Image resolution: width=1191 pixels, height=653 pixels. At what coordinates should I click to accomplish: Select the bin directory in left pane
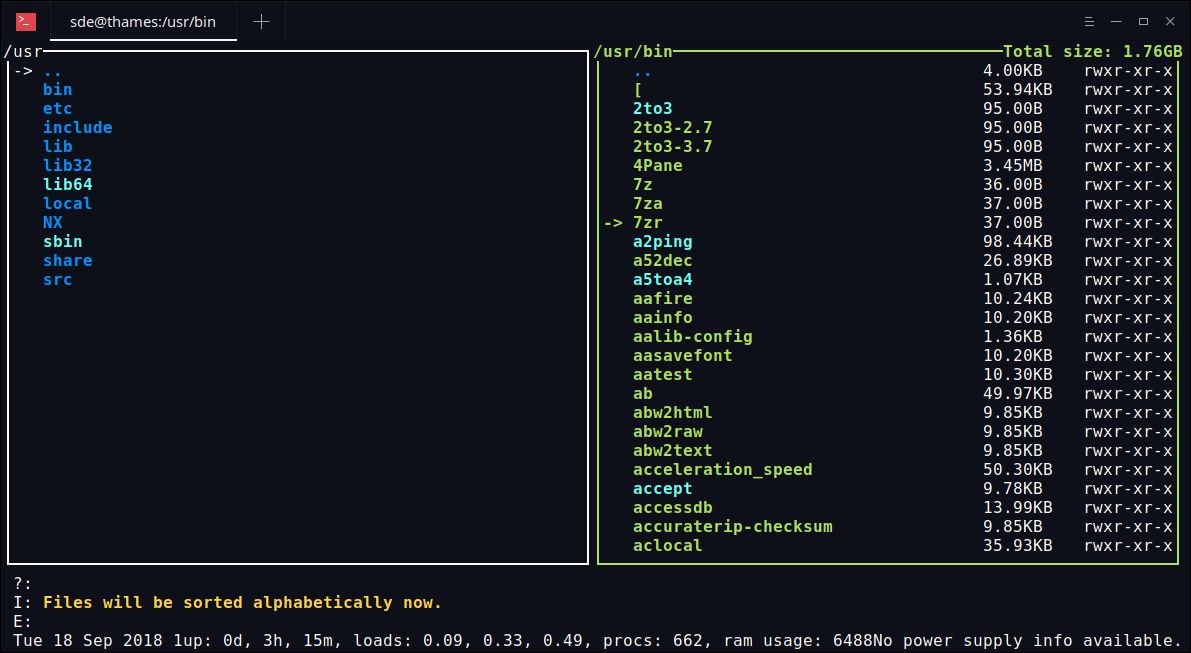click(x=58, y=90)
